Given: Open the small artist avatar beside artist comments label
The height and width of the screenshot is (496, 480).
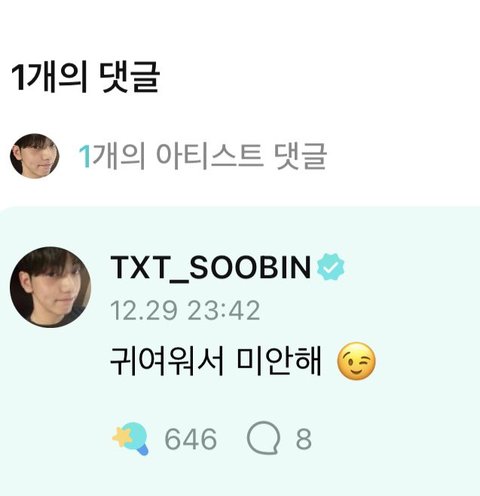Looking at the screenshot, I should pyautogui.click(x=34, y=156).
